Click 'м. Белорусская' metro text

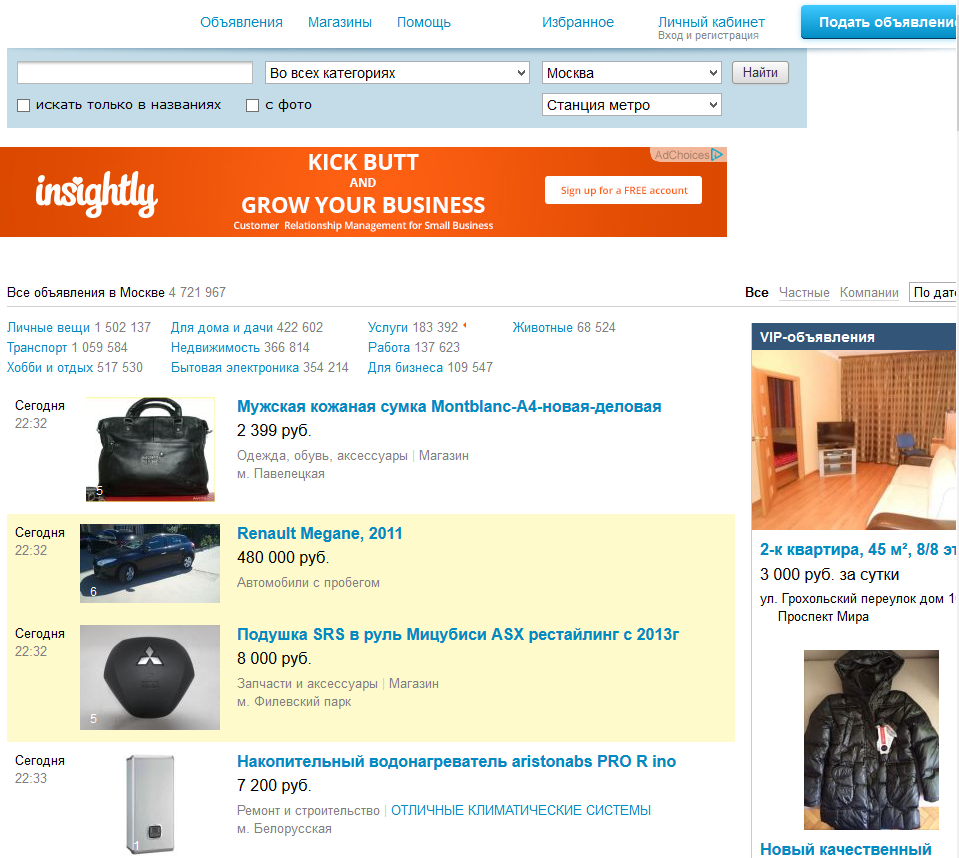[x=284, y=829]
